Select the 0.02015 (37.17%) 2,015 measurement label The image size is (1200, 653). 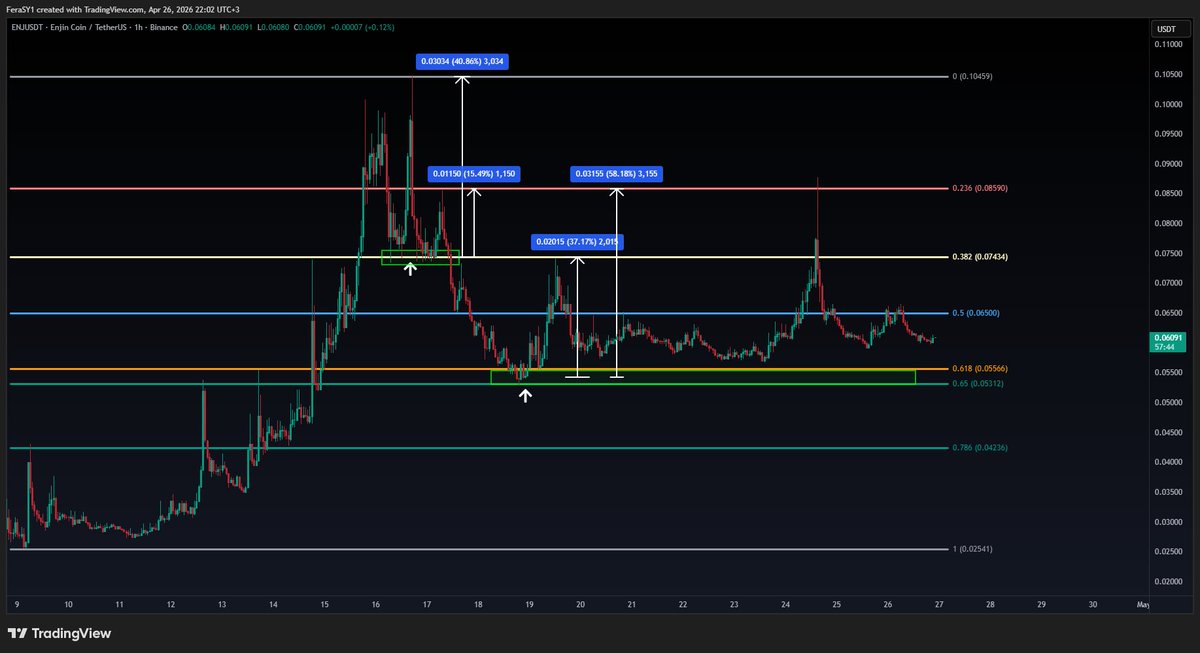577,241
